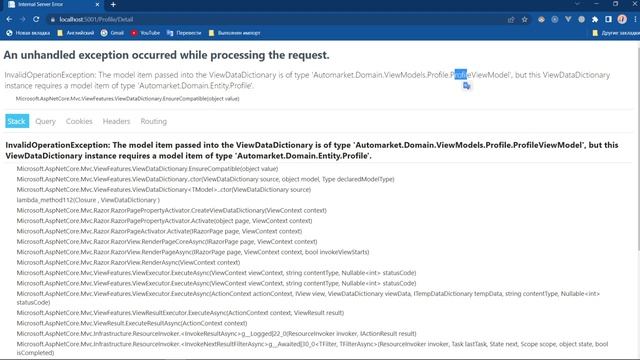Click the 'RazorView.RenderPageCoreAsync' stack line
This screenshot has width=640, height=360.
(x=167, y=242)
